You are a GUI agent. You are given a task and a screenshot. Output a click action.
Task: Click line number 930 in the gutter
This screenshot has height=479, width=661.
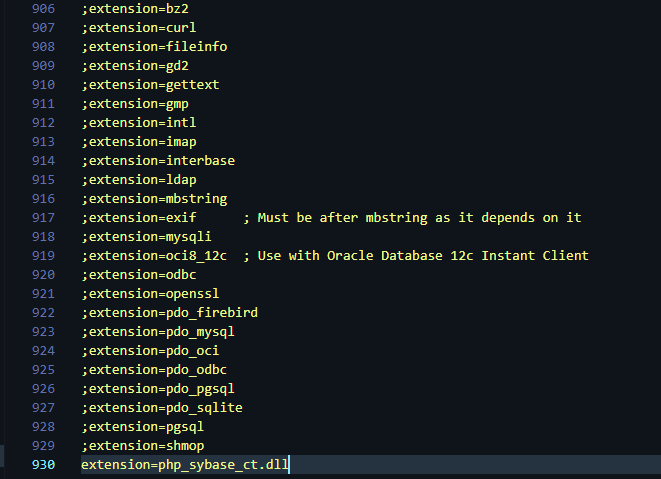pos(43,464)
